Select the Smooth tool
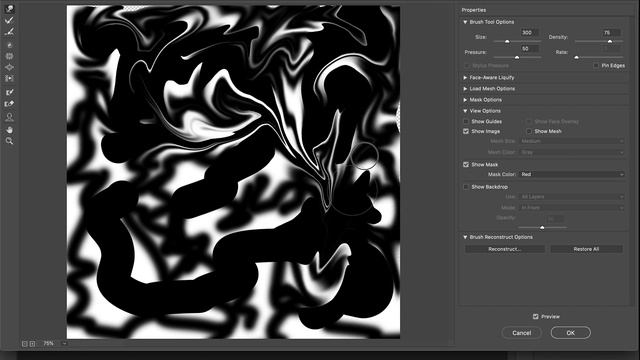Viewport: 640px width, 360px height. pos(9,32)
